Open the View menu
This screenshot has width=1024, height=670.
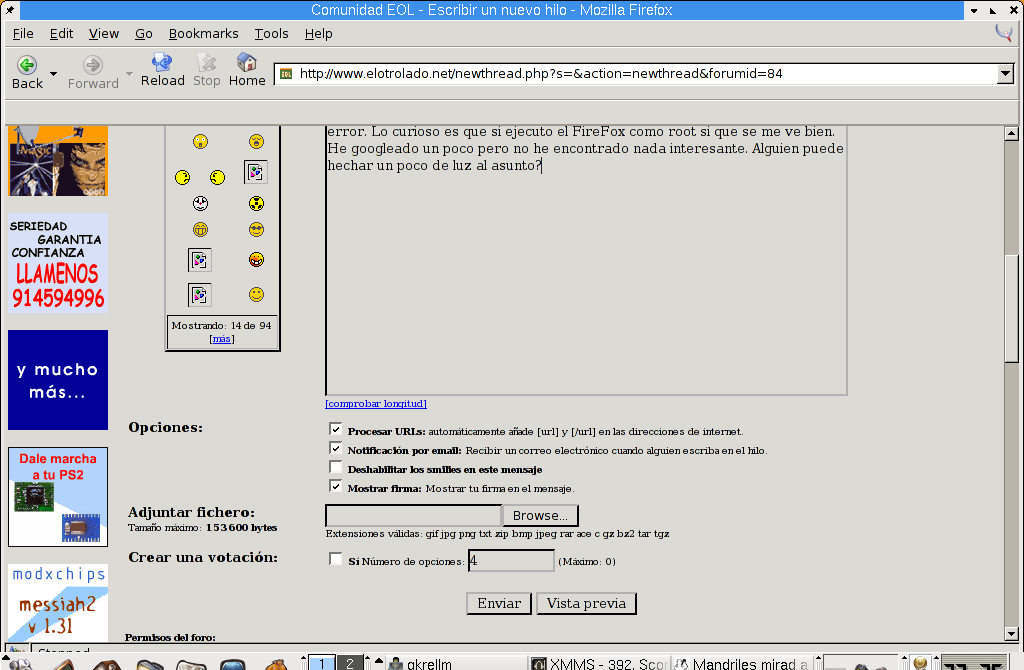click(104, 33)
